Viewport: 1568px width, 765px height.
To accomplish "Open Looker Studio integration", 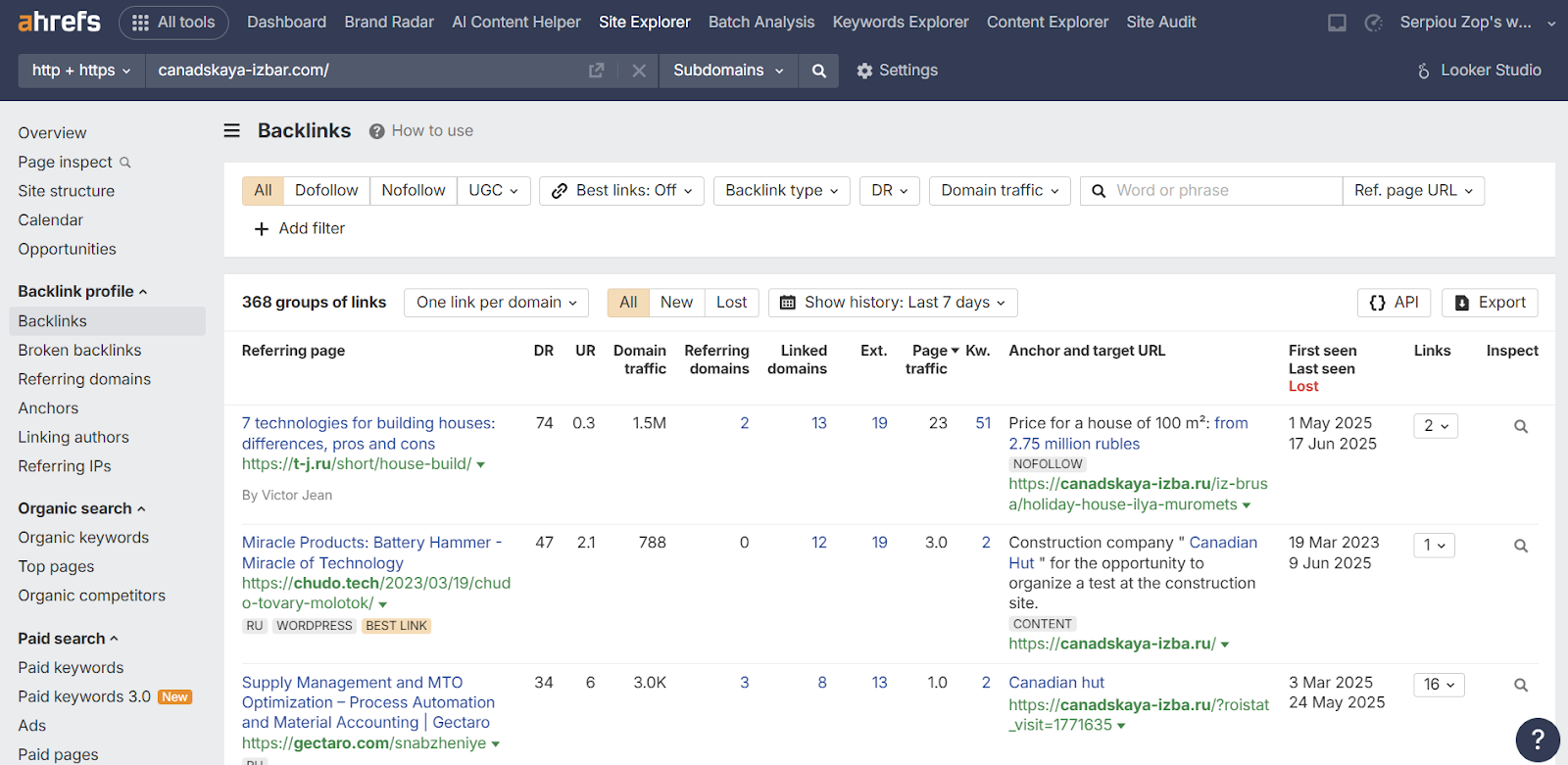I will (x=1479, y=71).
